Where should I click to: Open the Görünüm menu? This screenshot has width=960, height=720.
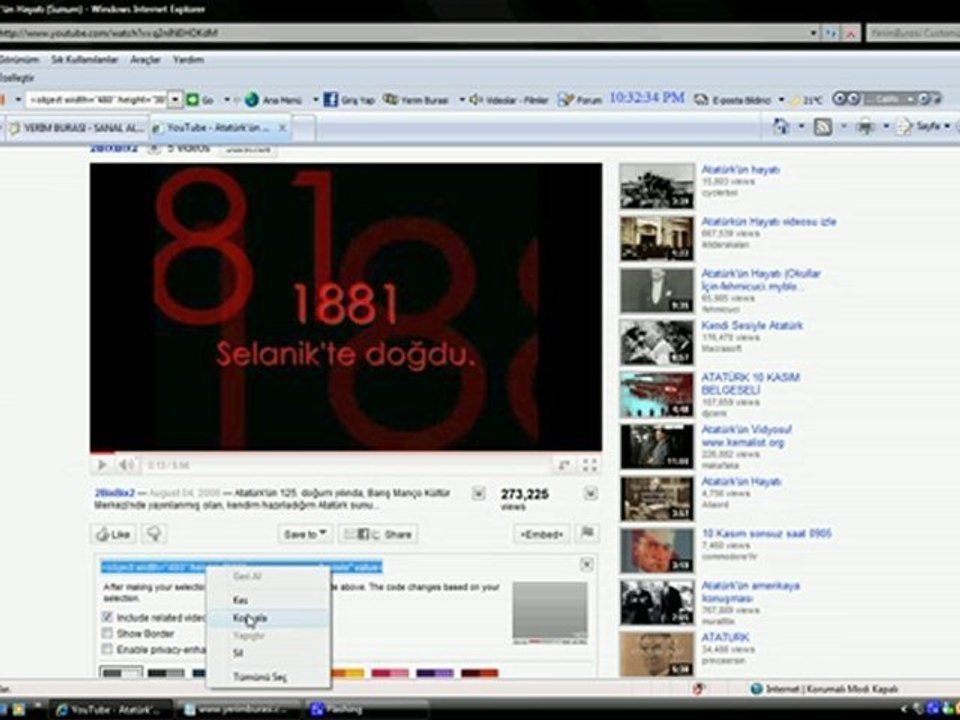(19, 59)
